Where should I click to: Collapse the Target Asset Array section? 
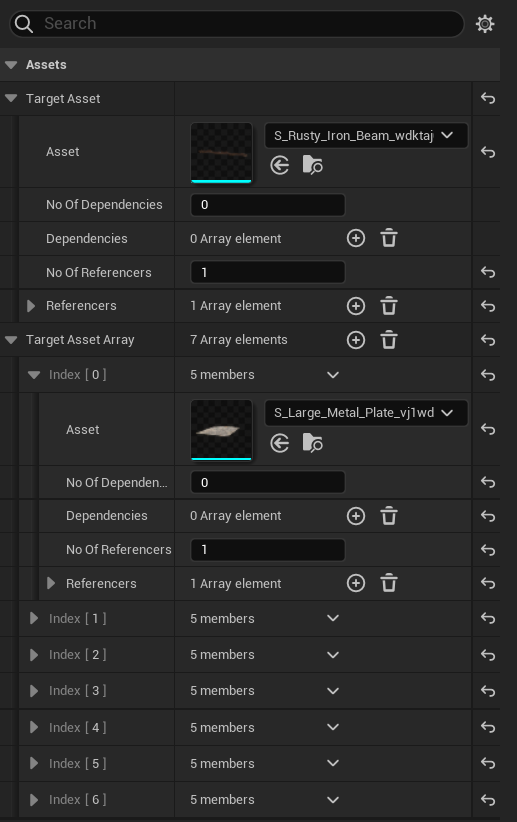11,340
